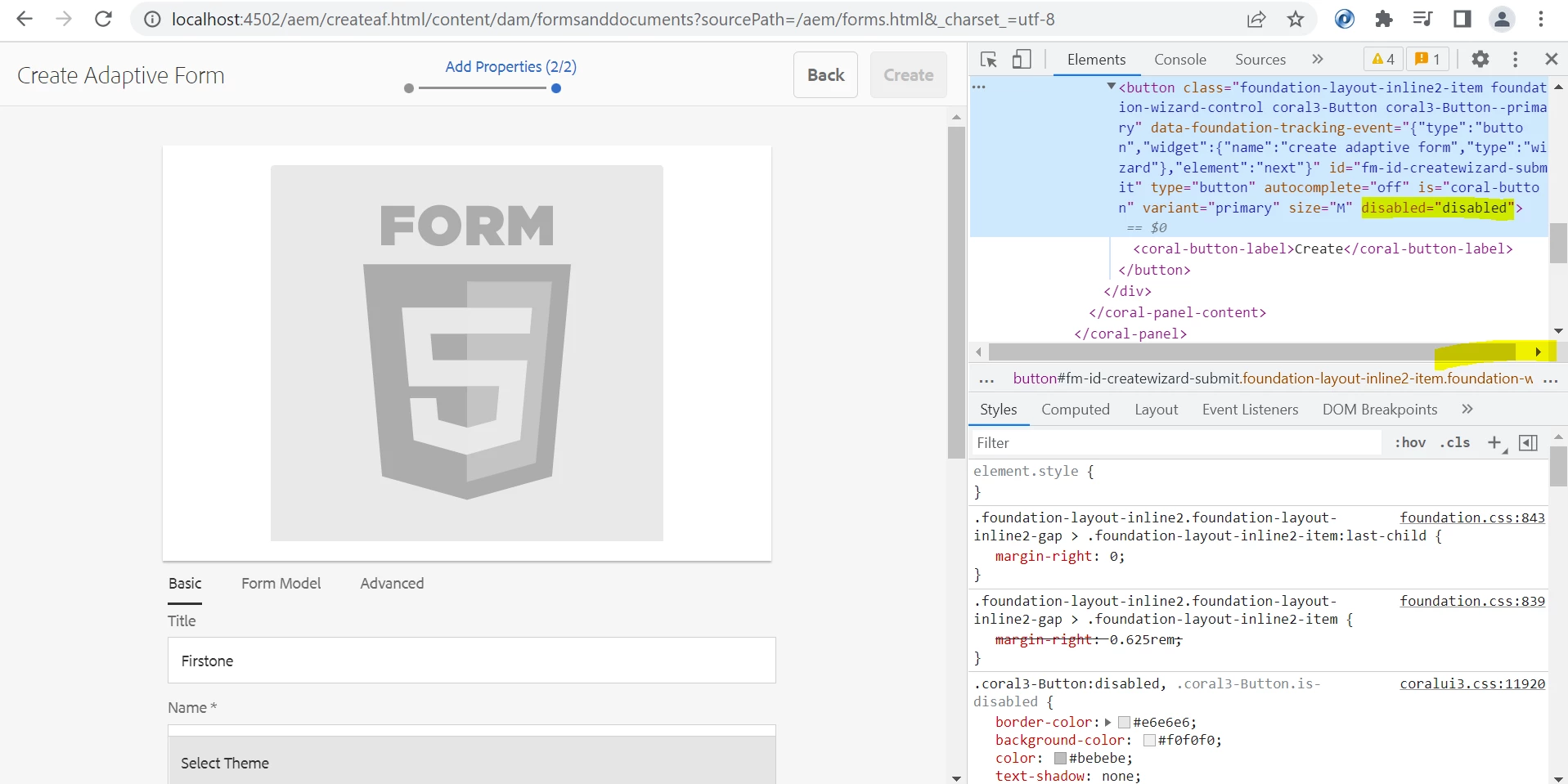The width and height of the screenshot is (1568, 784).
Task: Switch to the Console tab
Action: coord(1180,59)
